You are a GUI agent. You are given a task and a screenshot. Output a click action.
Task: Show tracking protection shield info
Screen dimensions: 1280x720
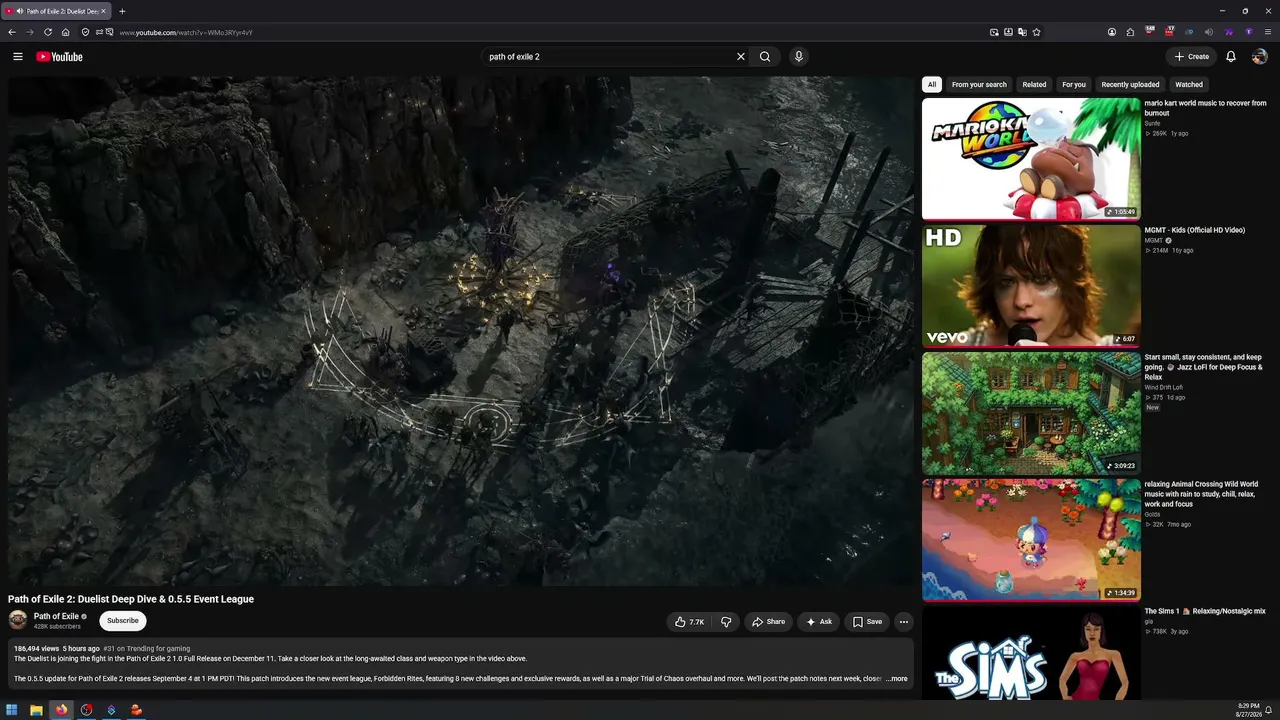[85, 32]
